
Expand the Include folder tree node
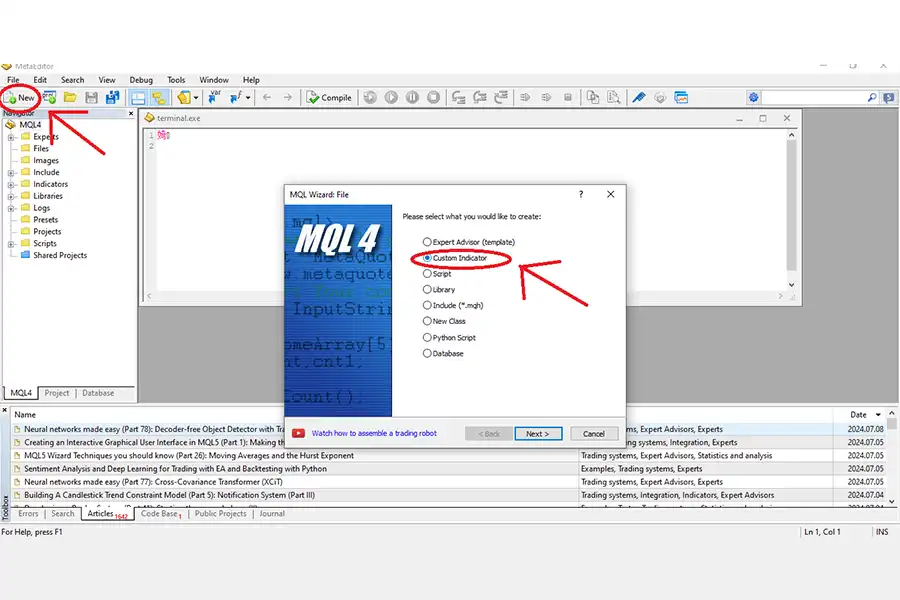[11, 173]
